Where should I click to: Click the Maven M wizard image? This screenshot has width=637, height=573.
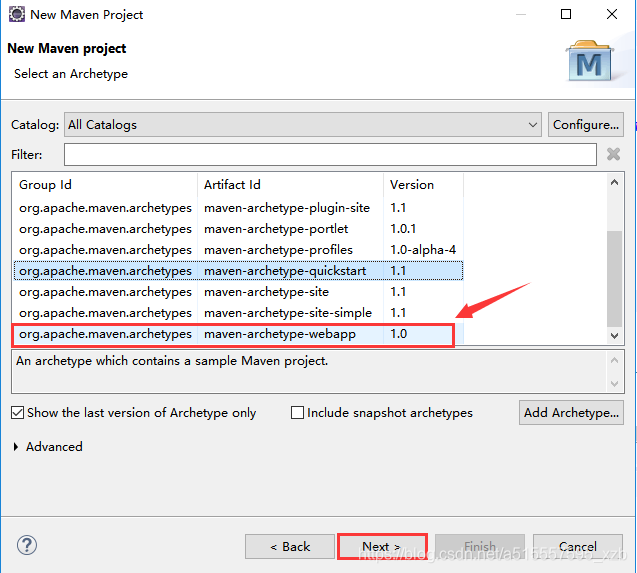pyautogui.click(x=589, y=61)
